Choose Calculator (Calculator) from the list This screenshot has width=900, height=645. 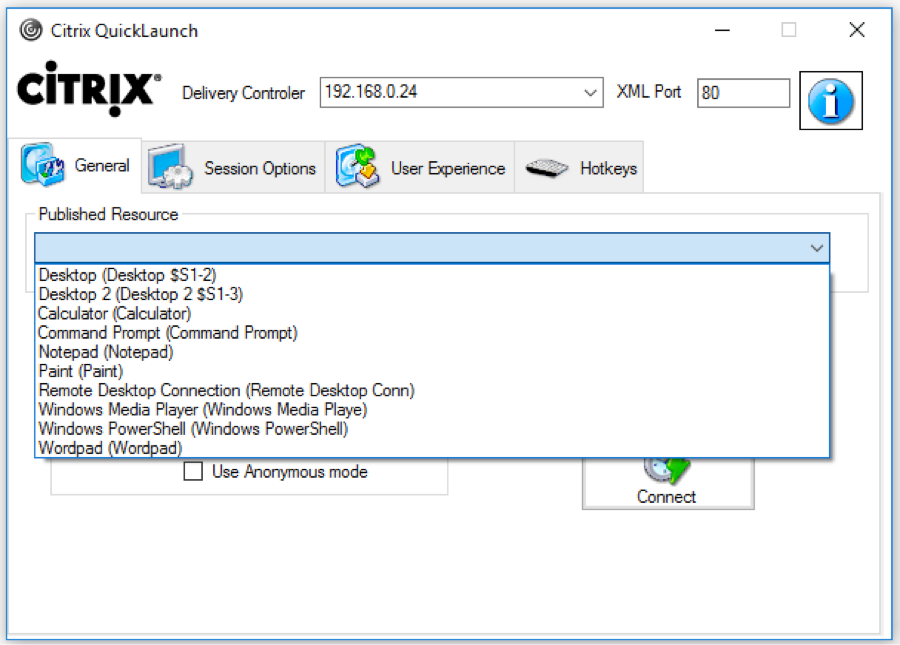click(432, 313)
